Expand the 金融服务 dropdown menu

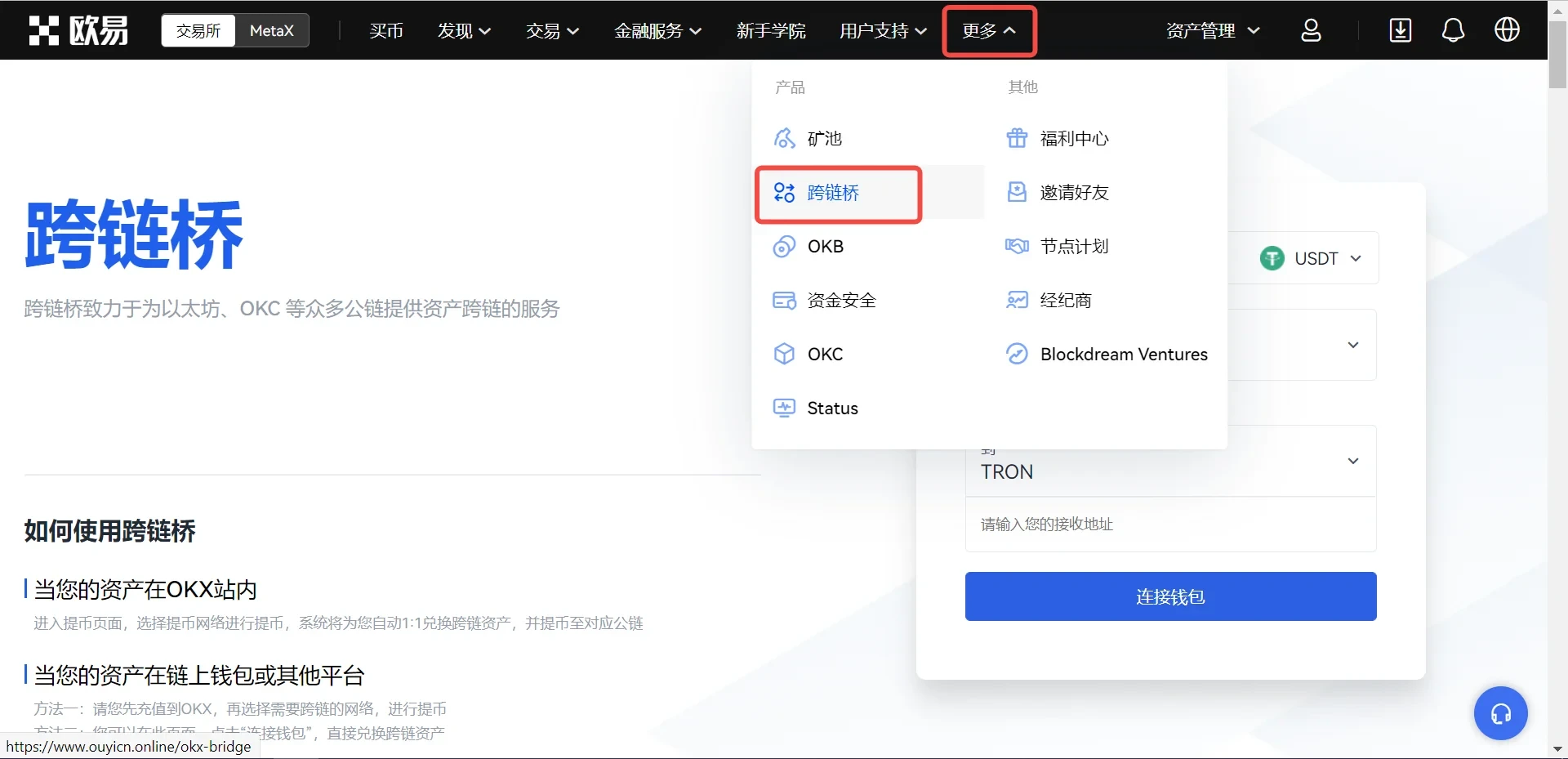(657, 30)
